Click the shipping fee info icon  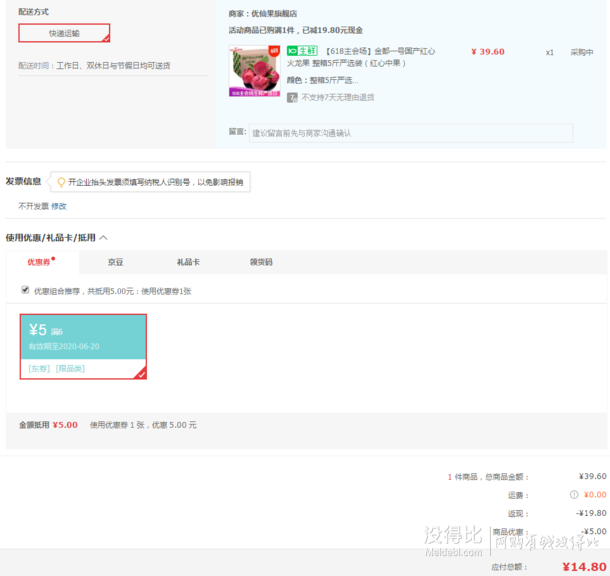pos(574,494)
